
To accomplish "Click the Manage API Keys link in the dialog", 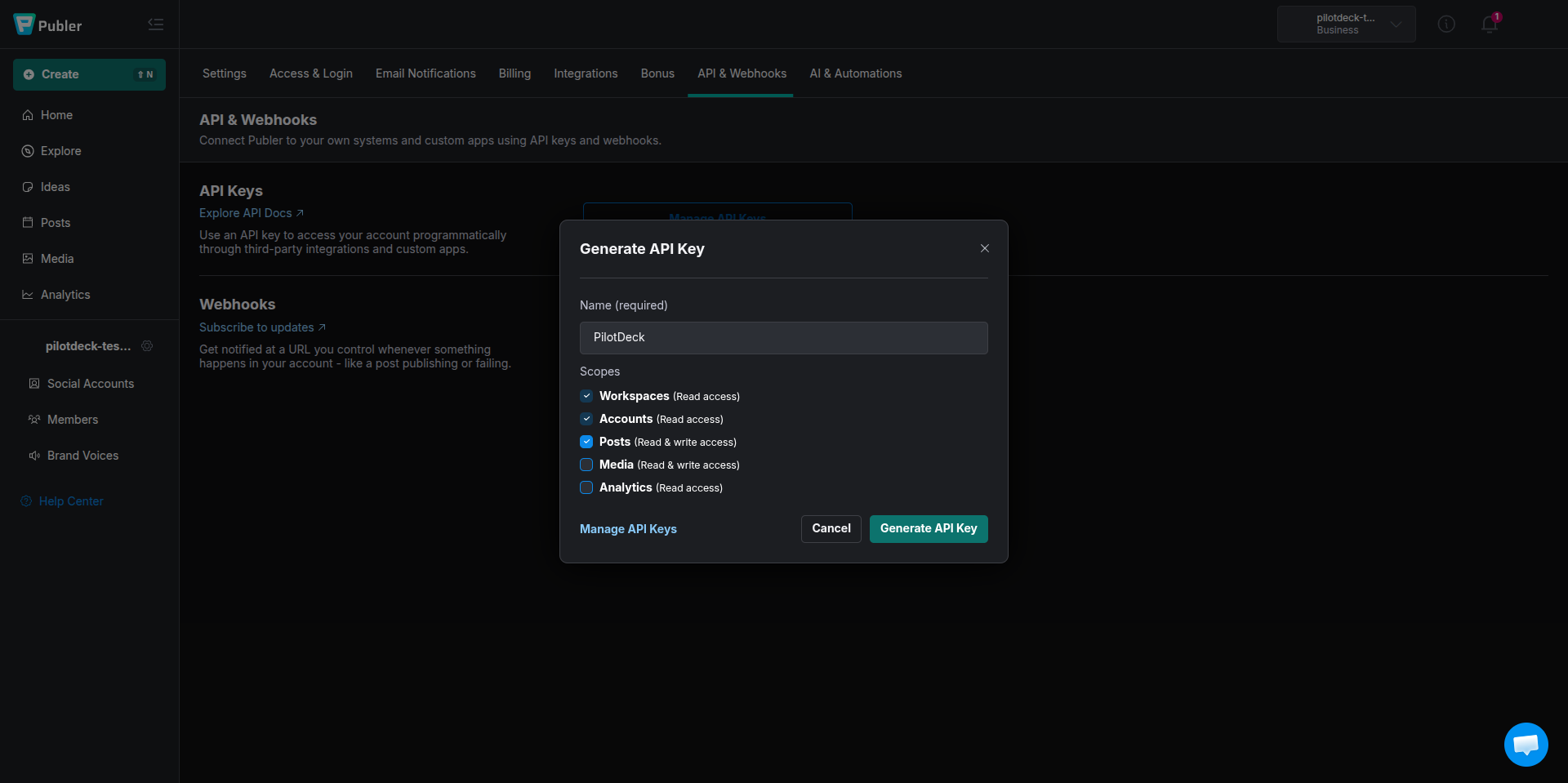I will 628,529.
